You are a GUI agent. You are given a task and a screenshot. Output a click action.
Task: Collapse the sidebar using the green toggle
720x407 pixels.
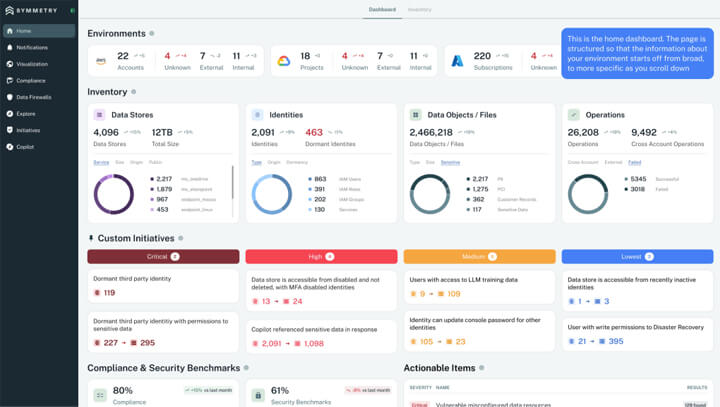click(x=72, y=10)
